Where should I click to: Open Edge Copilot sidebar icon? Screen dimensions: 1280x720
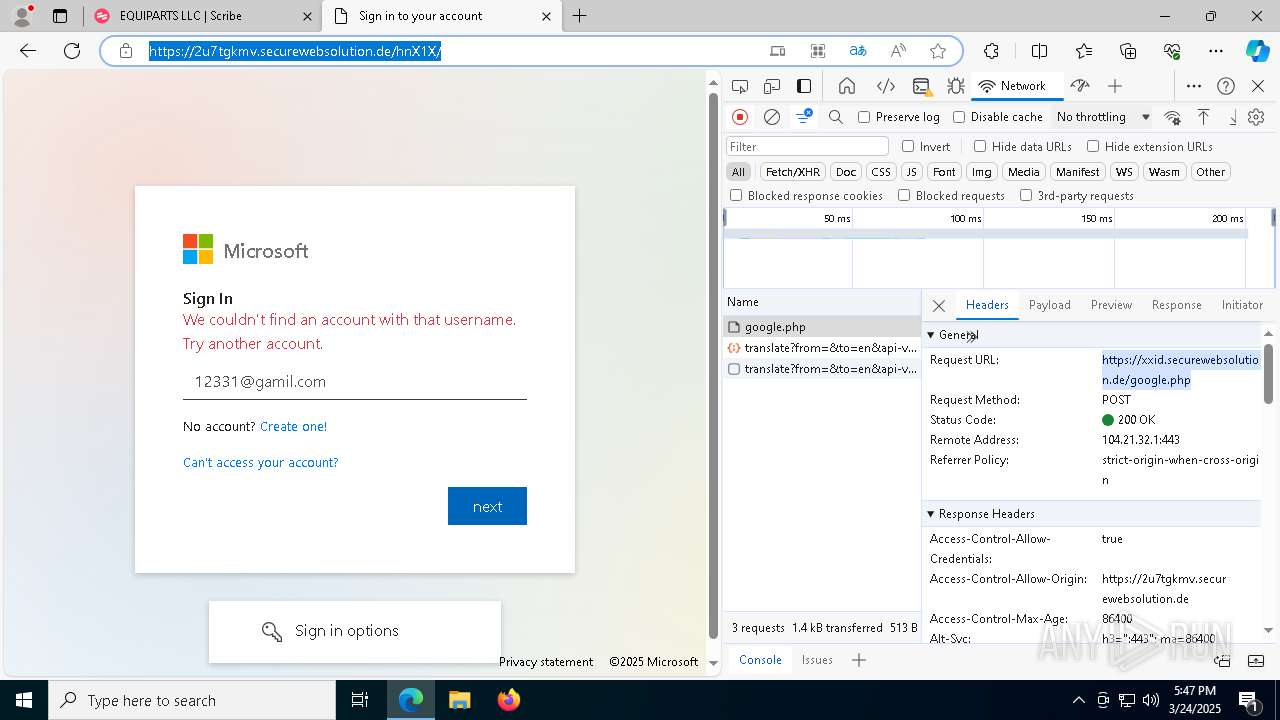(x=1257, y=51)
